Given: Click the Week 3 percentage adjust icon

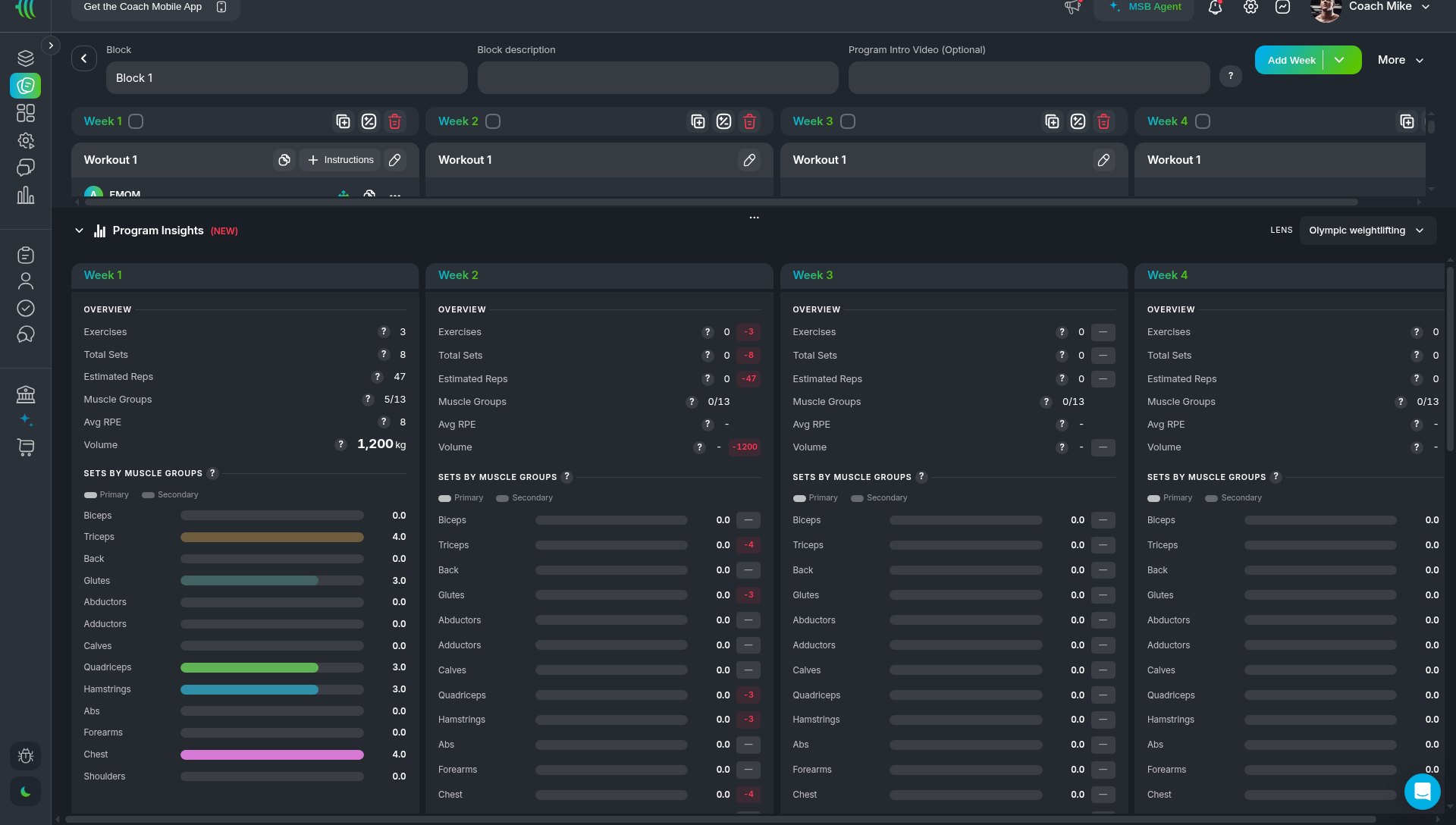Looking at the screenshot, I should 1078,121.
